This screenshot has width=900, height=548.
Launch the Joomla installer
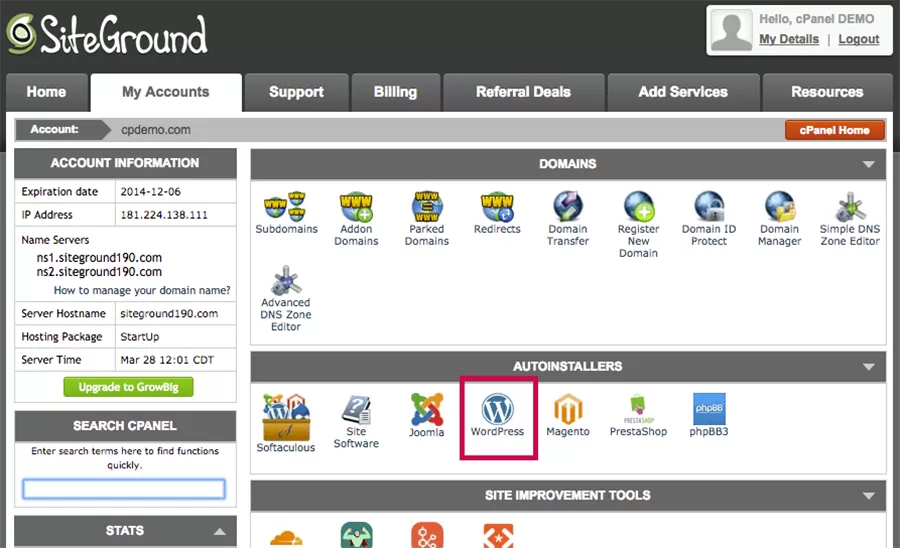tap(426, 415)
